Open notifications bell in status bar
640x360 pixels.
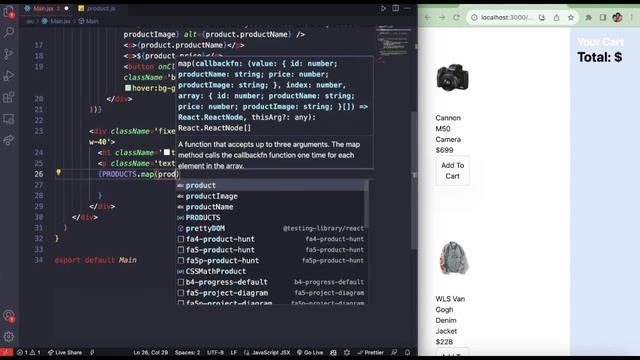(x=407, y=352)
